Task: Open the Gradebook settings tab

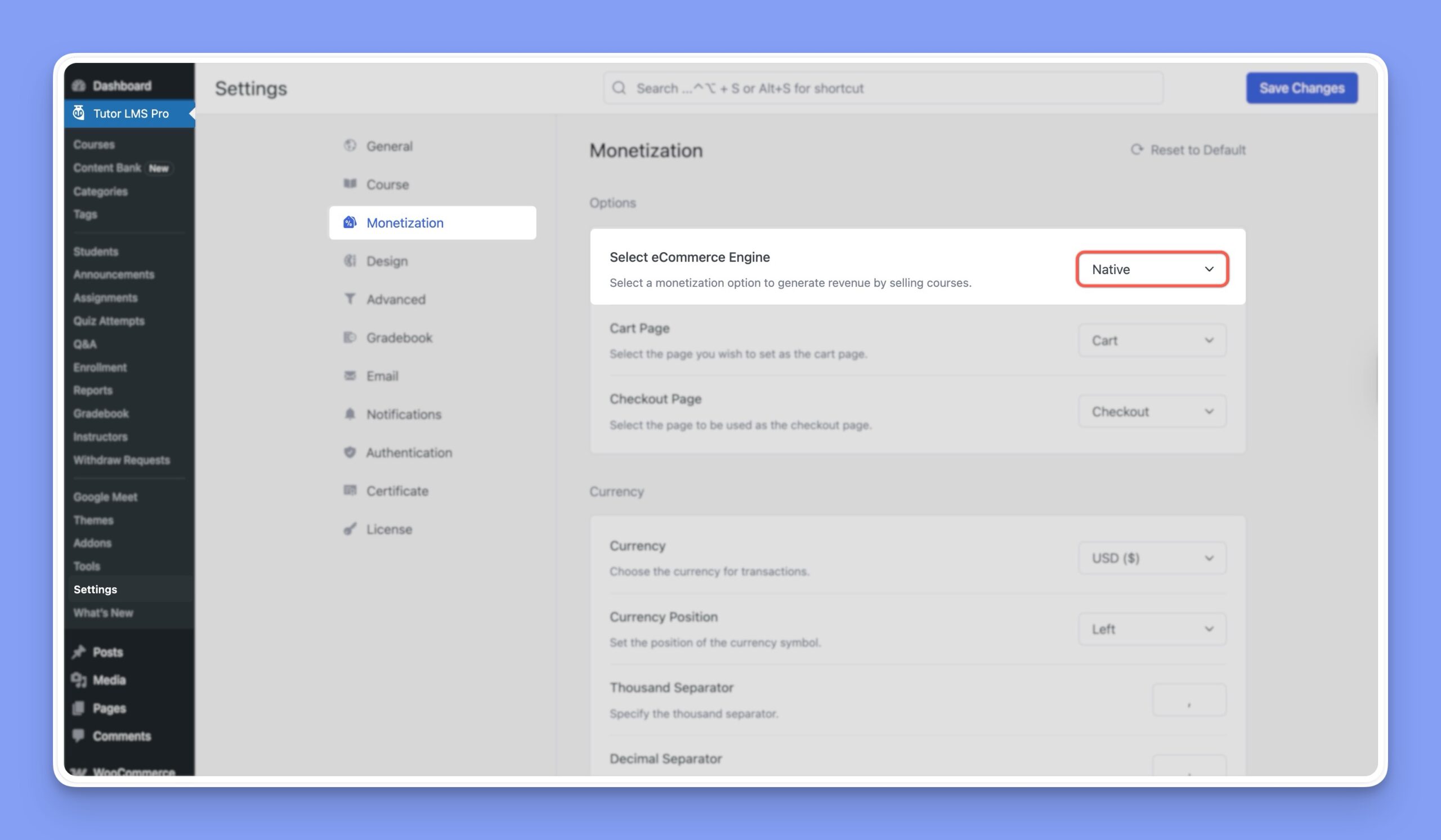Action: tap(399, 338)
